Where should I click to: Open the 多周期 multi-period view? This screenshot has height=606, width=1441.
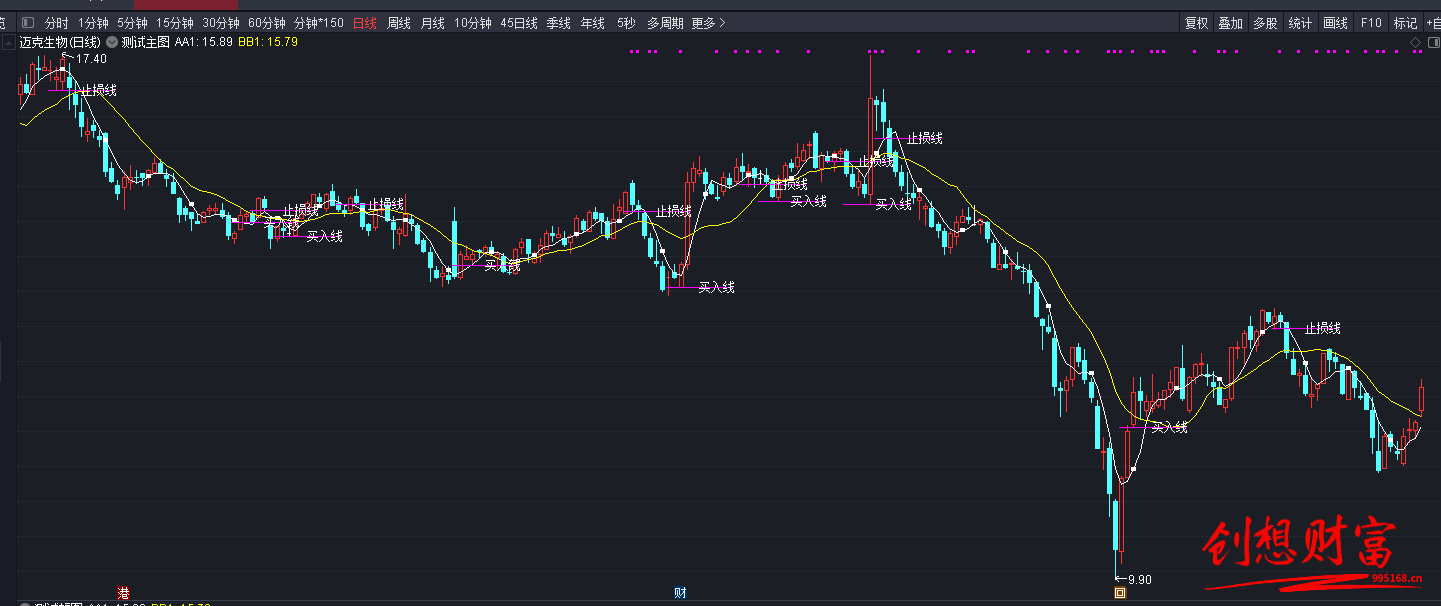click(665, 23)
